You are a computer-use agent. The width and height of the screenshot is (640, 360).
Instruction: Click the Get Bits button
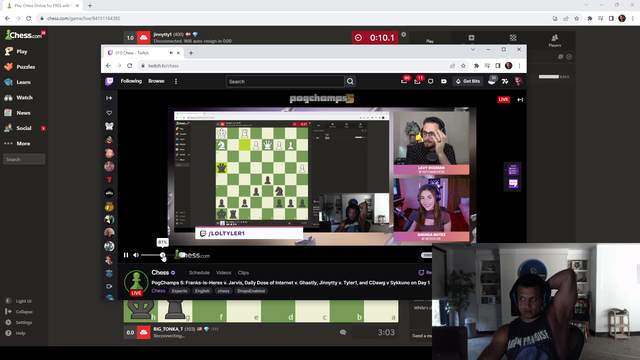(x=468, y=81)
